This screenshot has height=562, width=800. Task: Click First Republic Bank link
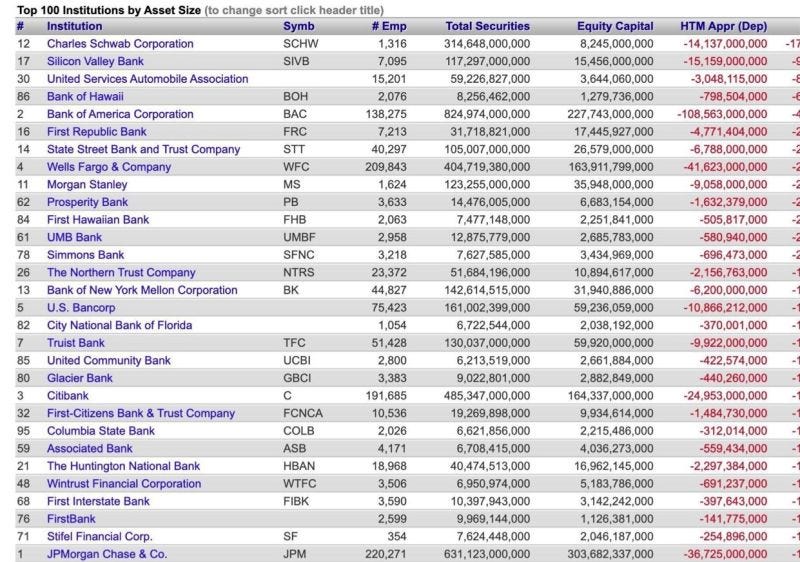pyautogui.click(x=96, y=132)
